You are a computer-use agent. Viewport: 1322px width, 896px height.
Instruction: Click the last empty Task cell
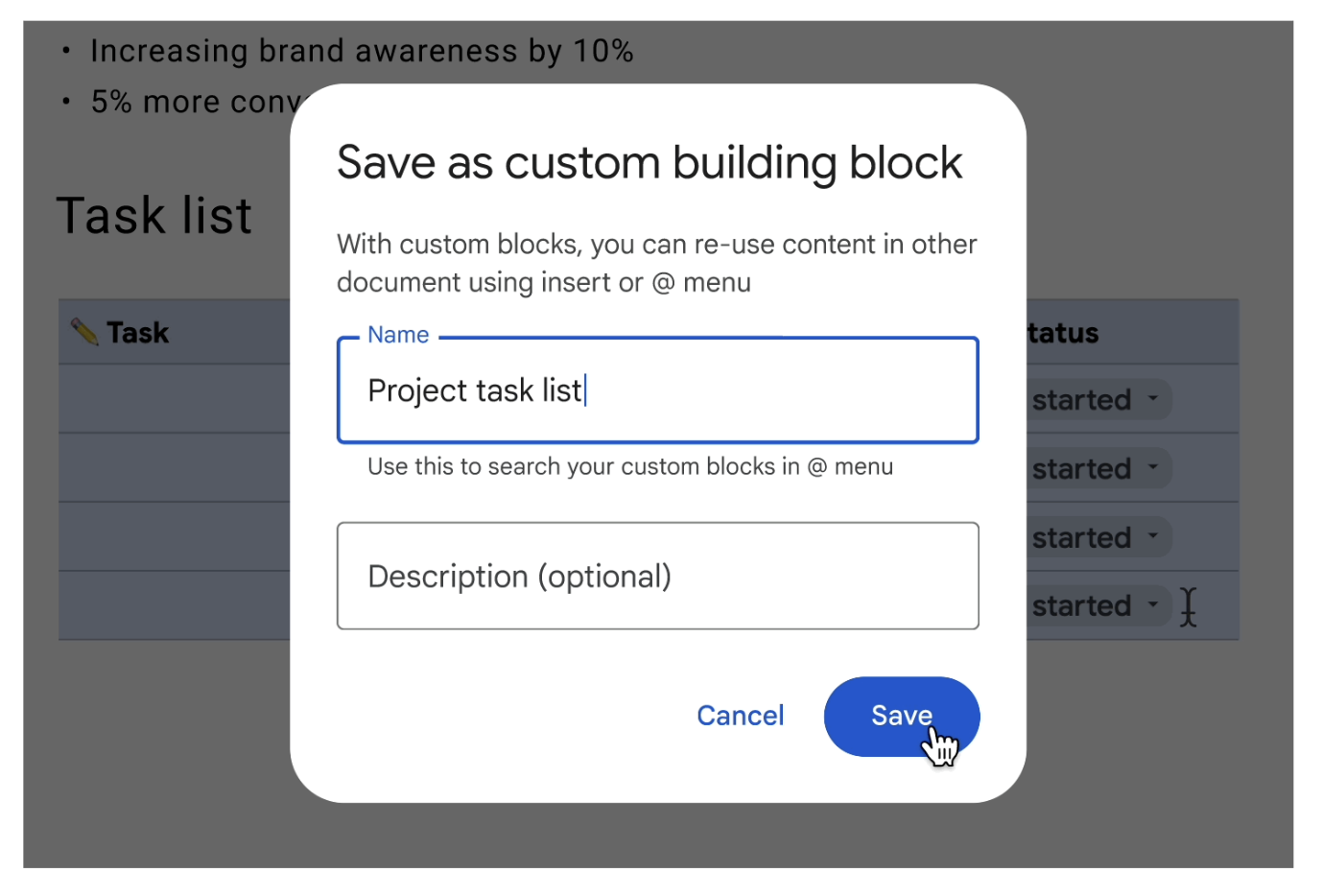pyautogui.click(x=174, y=605)
